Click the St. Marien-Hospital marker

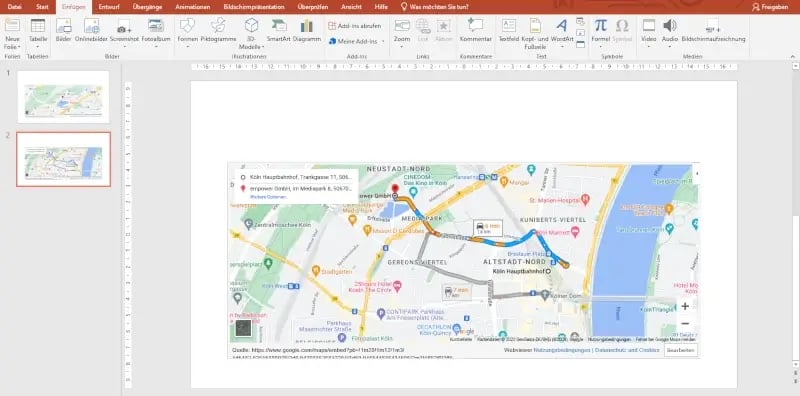pyautogui.click(x=585, y=199)
